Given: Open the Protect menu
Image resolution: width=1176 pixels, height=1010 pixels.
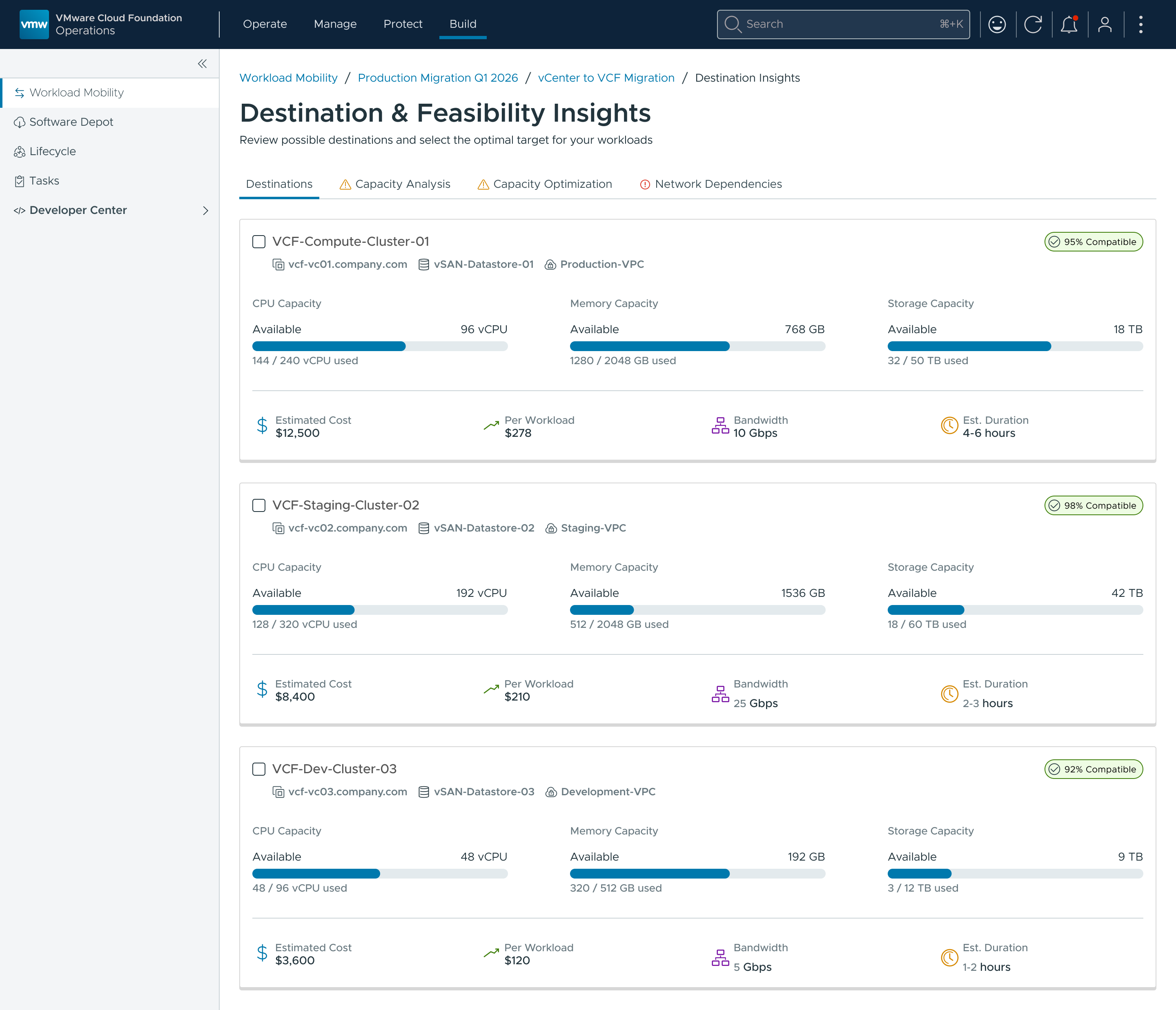Looking at the screenshot, I should click(x=403, y=24).
